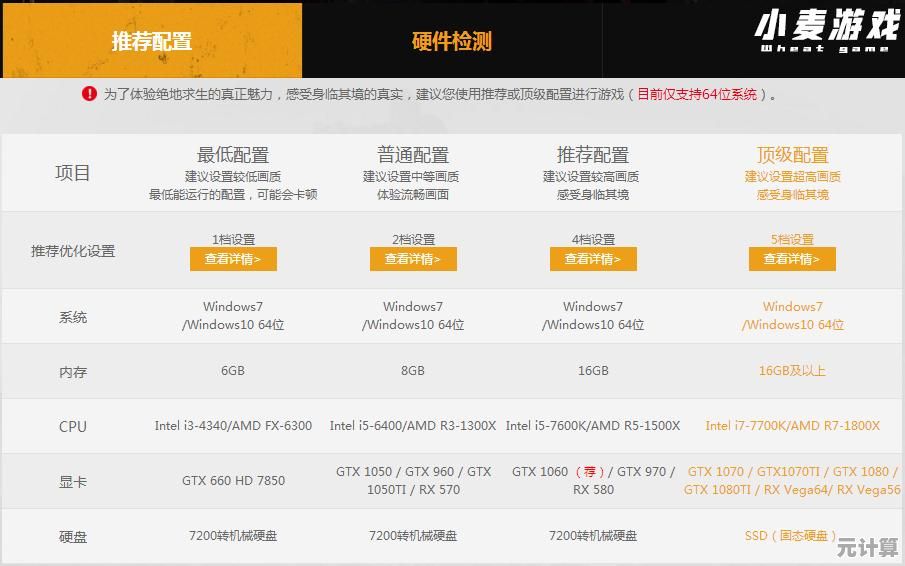Select the 普通配置 column header

(x=413, y=155)
